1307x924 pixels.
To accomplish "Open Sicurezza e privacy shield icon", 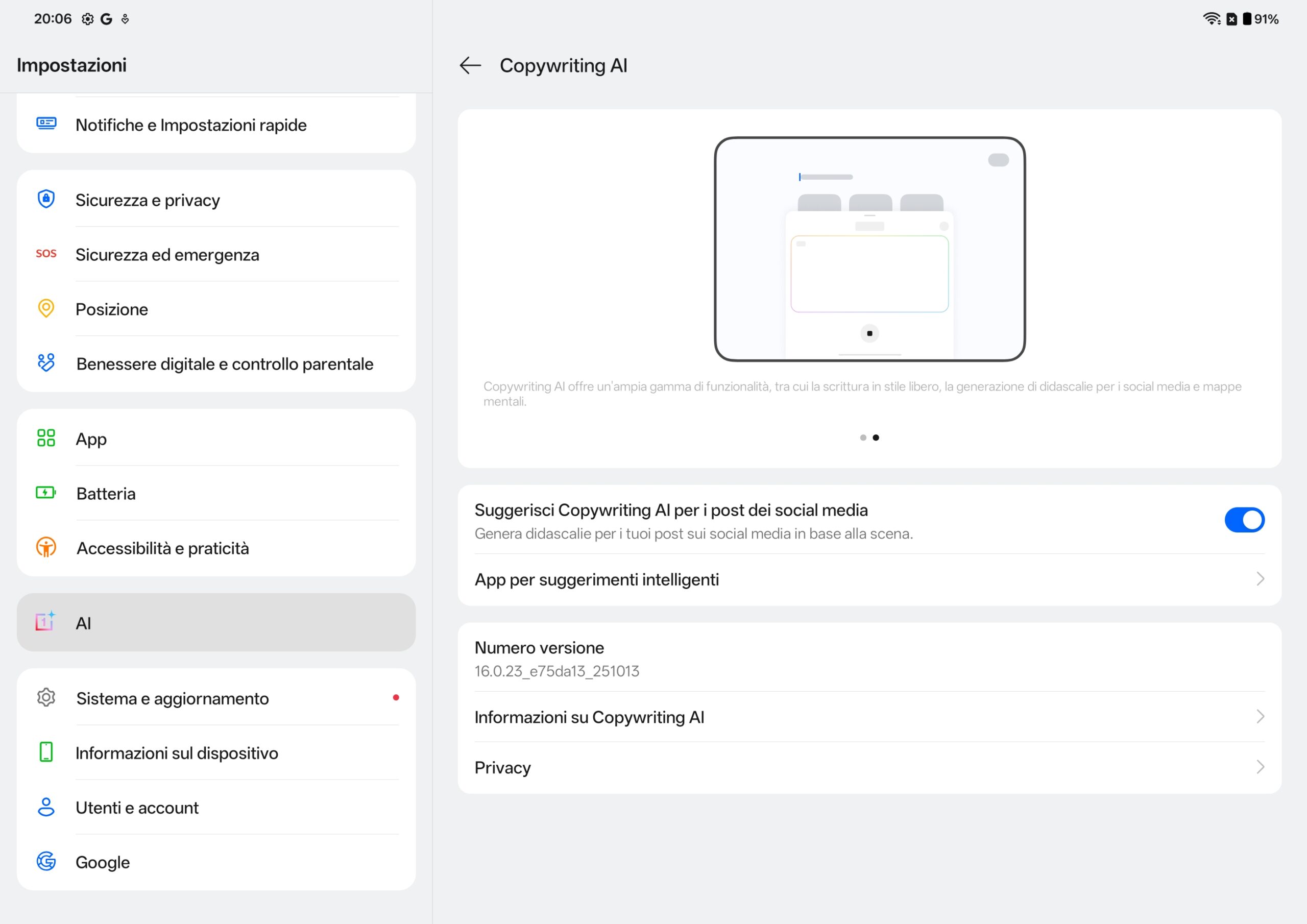I will click(x=46, y=199).
